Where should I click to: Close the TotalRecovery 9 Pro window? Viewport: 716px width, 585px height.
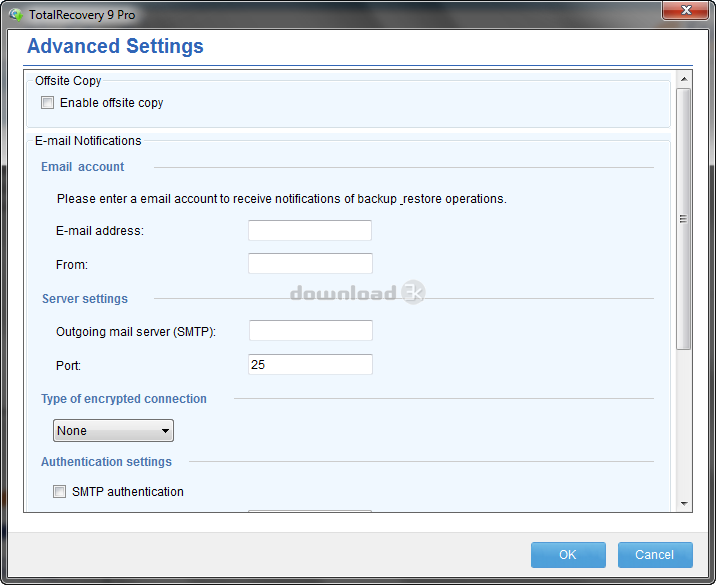[686, 11]
